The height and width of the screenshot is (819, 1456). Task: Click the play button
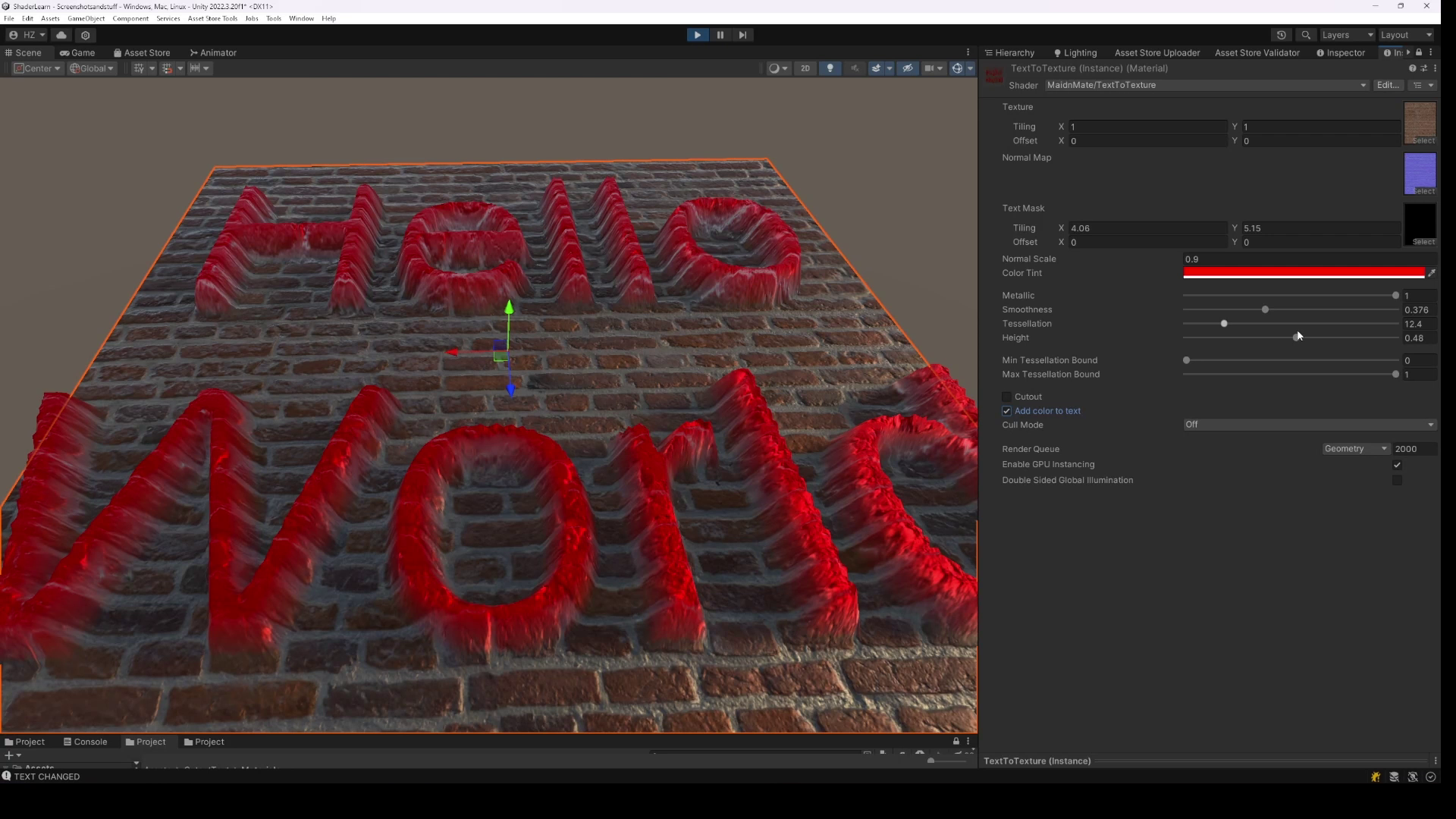point(697,35)
